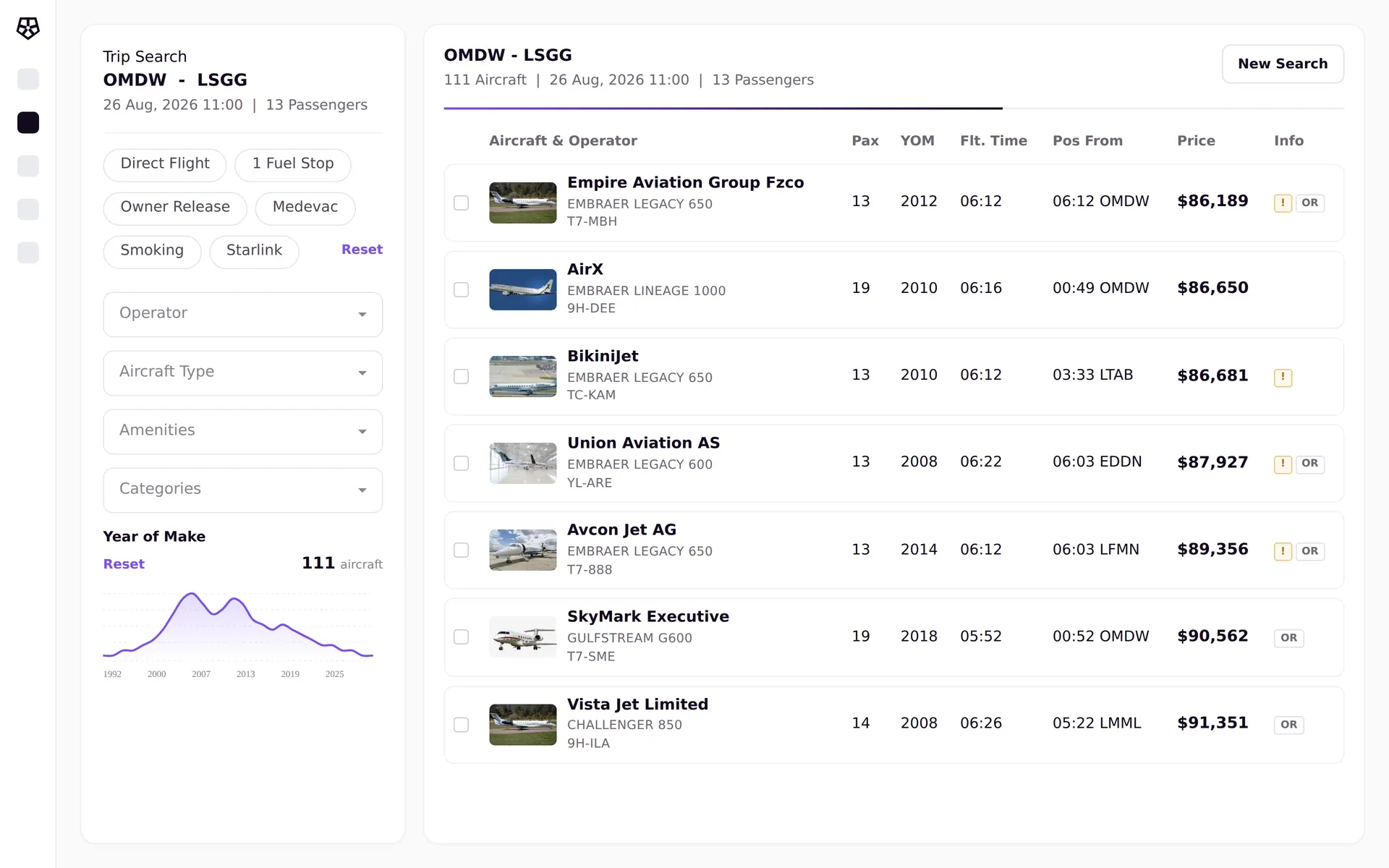Viewport: 1389px width, 868px height.
Task: Toggle the 1 Fuel Stop filter
Action: pos(293,164)
